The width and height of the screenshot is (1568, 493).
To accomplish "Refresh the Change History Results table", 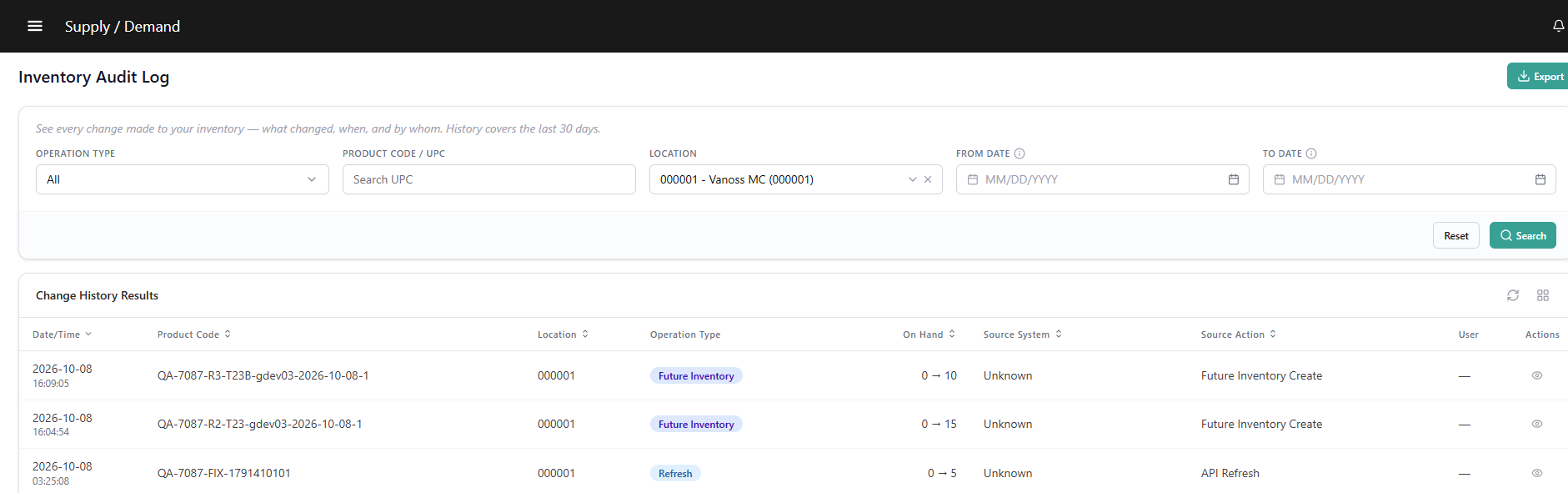I will tap(1513, 295).
